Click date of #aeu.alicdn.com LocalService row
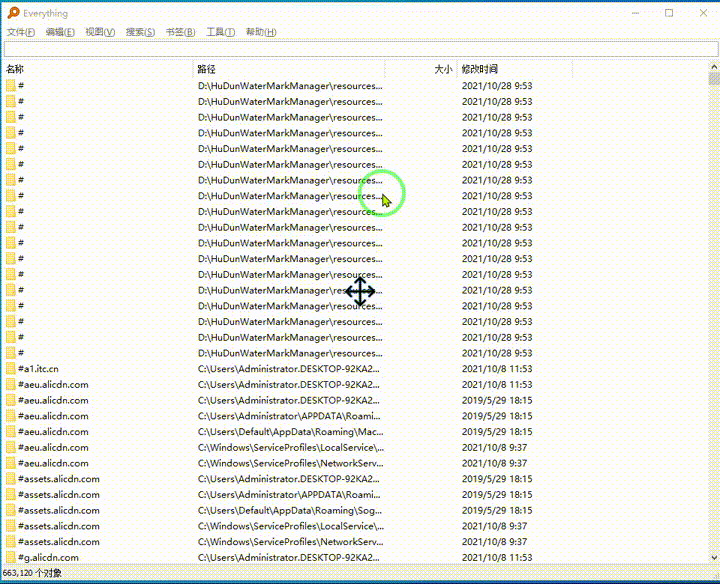This screenshot has height=584, width=720. 494,447
